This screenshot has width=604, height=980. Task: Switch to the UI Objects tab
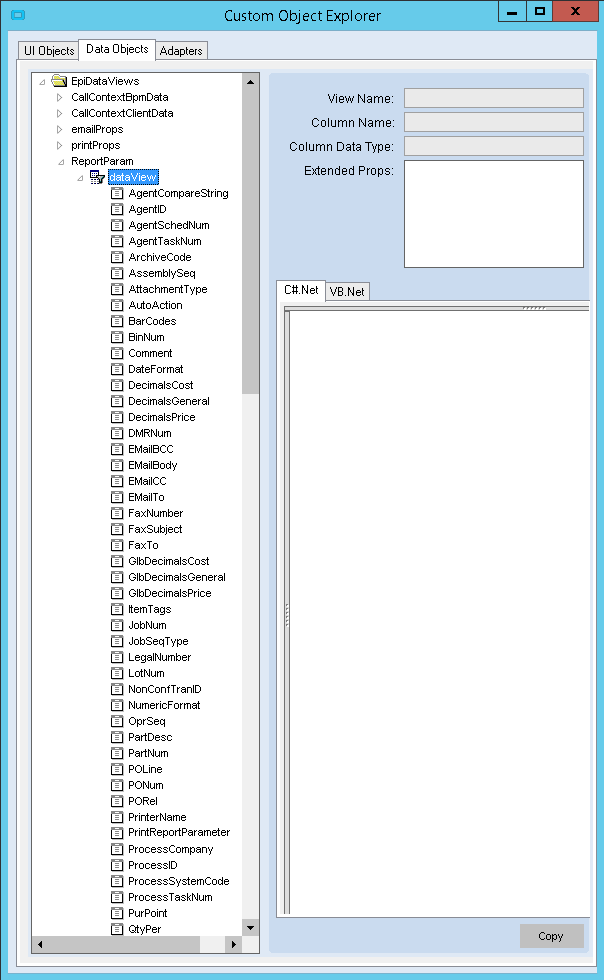(49, 51)
